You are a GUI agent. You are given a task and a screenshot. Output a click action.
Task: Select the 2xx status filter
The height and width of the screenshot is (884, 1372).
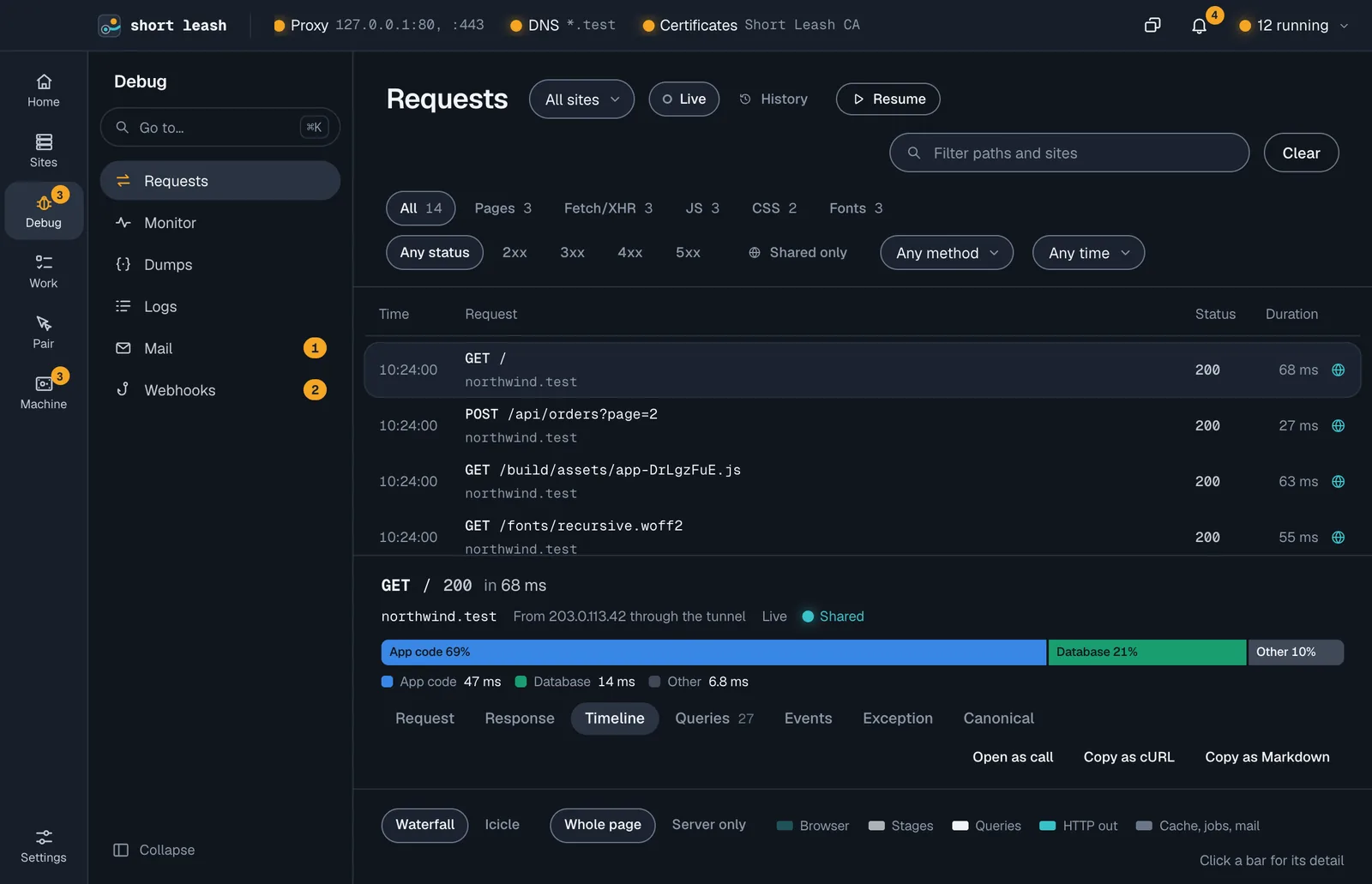point(514,252)
